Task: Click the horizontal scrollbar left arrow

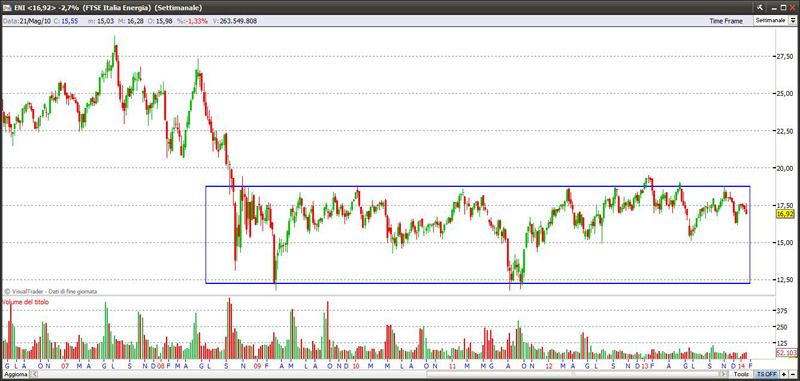Action: [34, 374]
